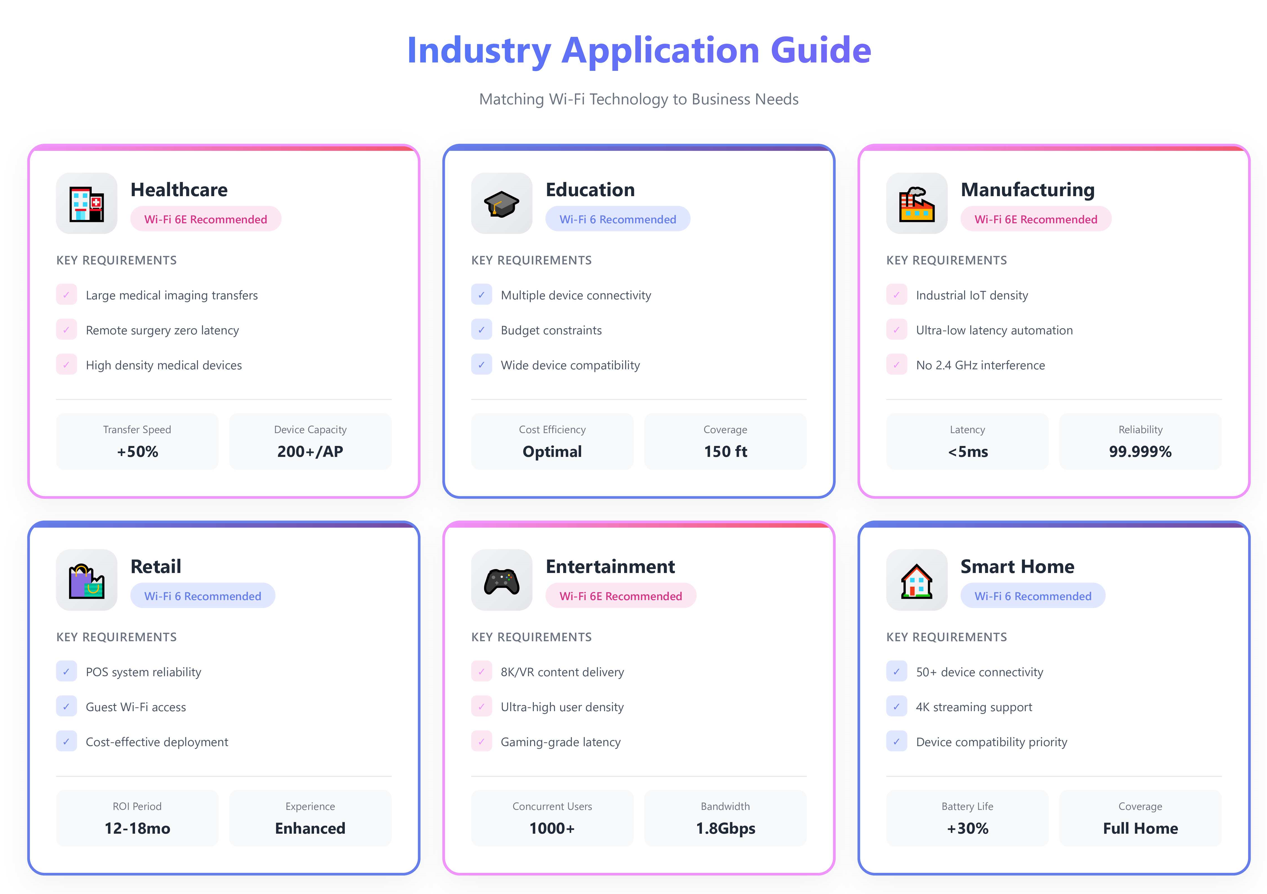Click the ROI Period 12-18mo stat tile
1267x894 pixels.
tap(137, 818)
